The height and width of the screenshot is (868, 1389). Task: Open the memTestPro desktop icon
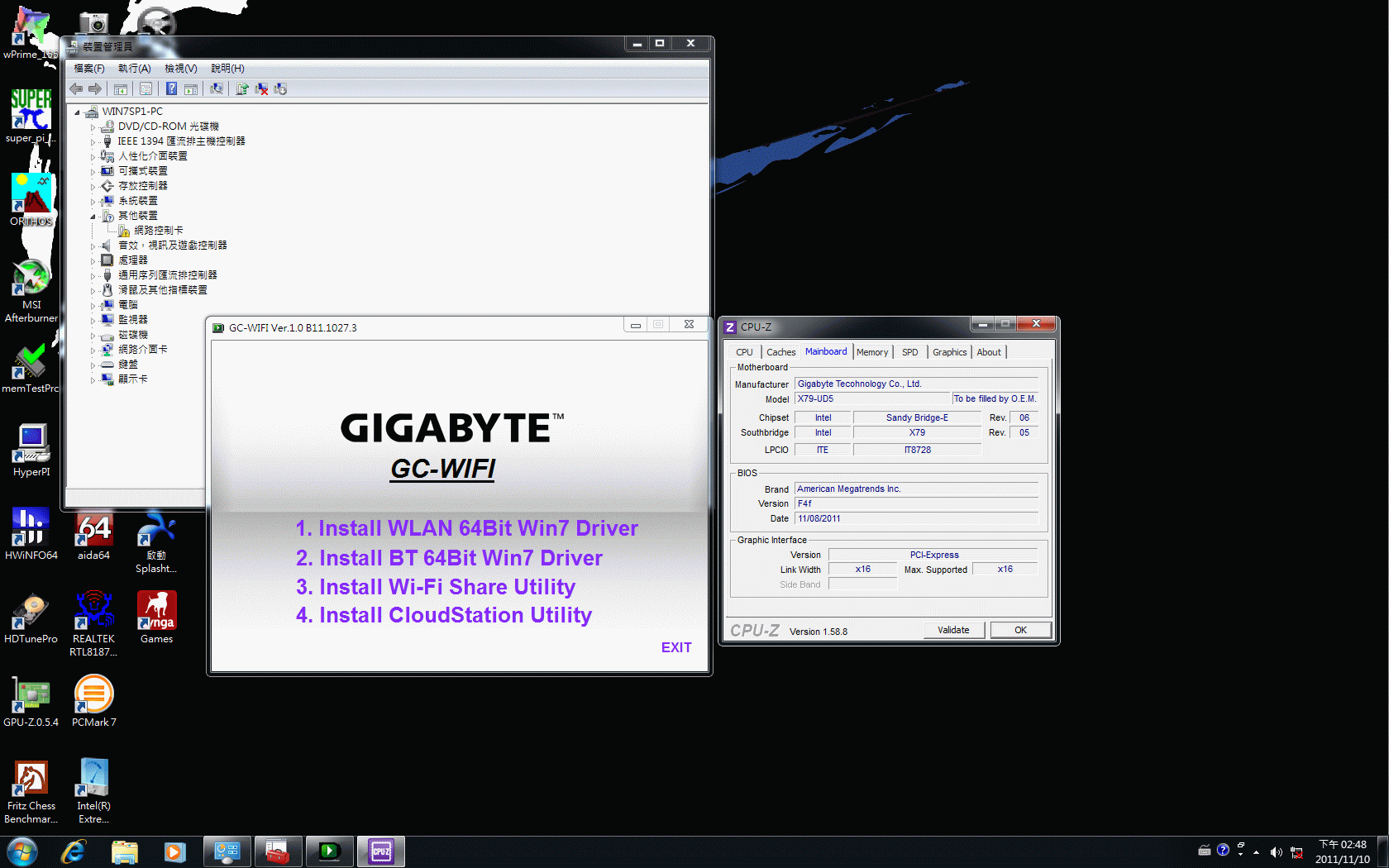pos(31,368)
